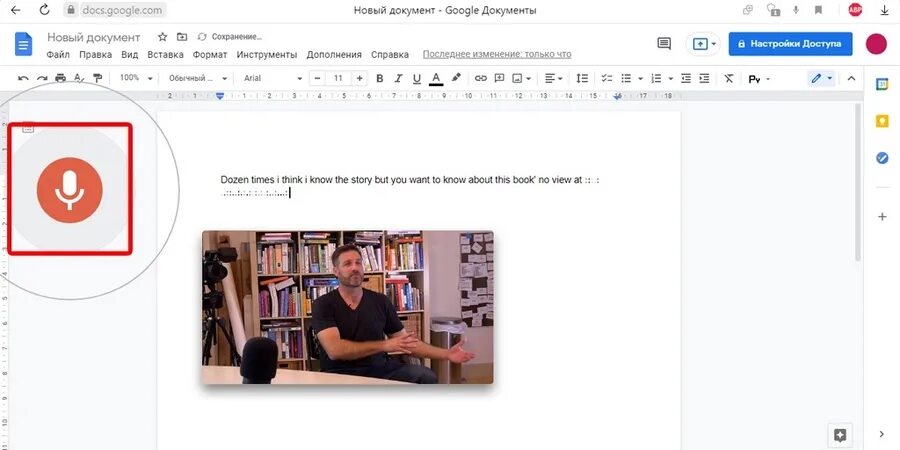This screenshot has width=900, height=450.
Task: Open the Вставка menu
Action: [165, 55]
